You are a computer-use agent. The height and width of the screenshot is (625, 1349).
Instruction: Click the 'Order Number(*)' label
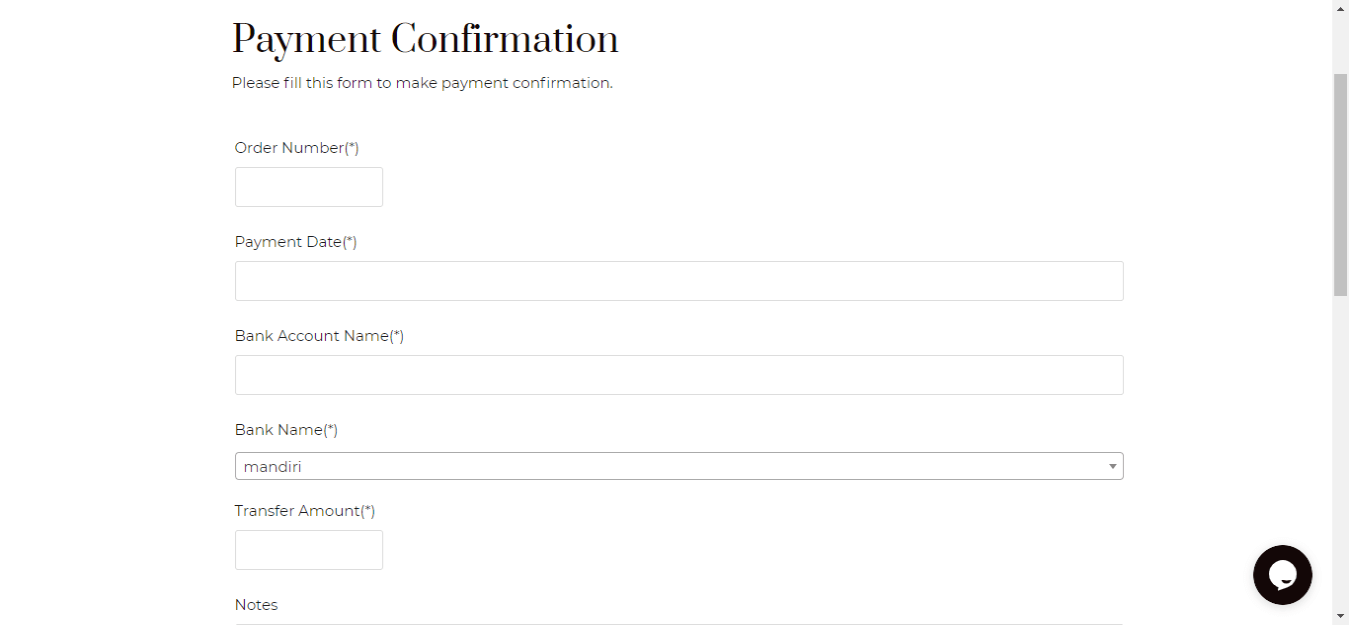coord(297,148)
